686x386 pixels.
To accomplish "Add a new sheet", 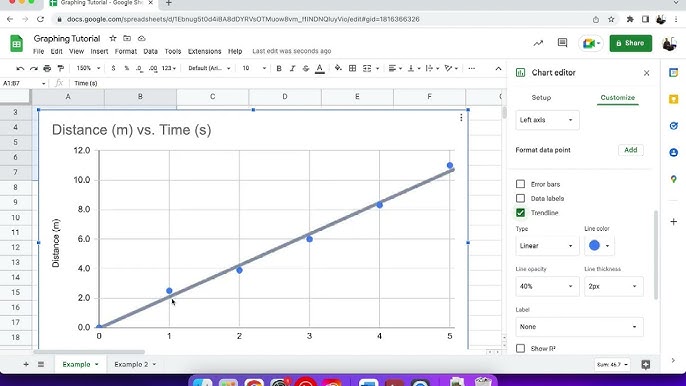I will click(x=26, y=364).
